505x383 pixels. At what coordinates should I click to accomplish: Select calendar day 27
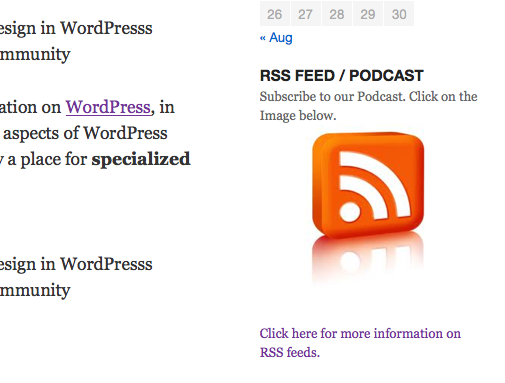coord(306,14)
